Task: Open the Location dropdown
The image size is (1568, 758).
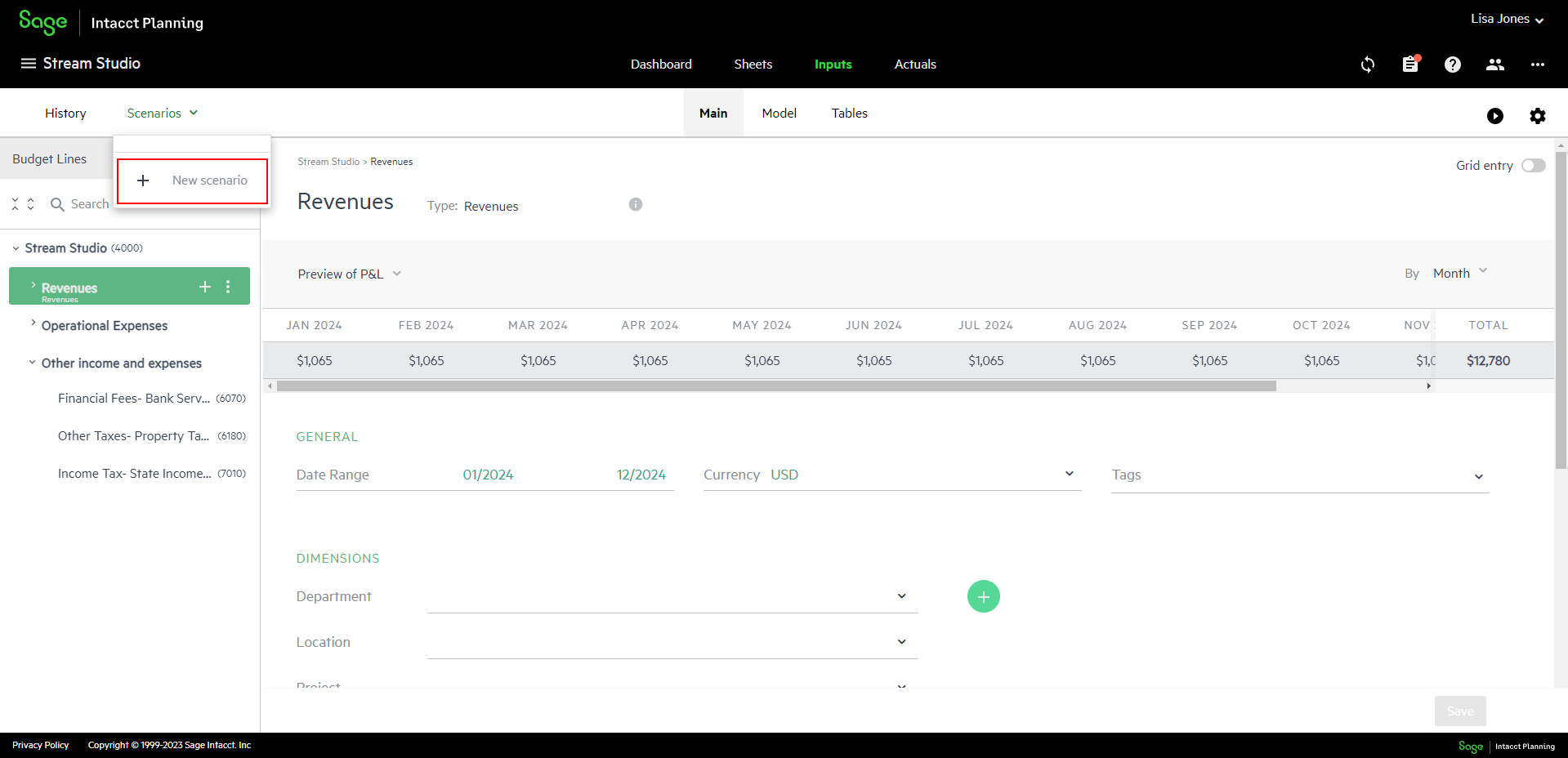Action: coord(672,642)
